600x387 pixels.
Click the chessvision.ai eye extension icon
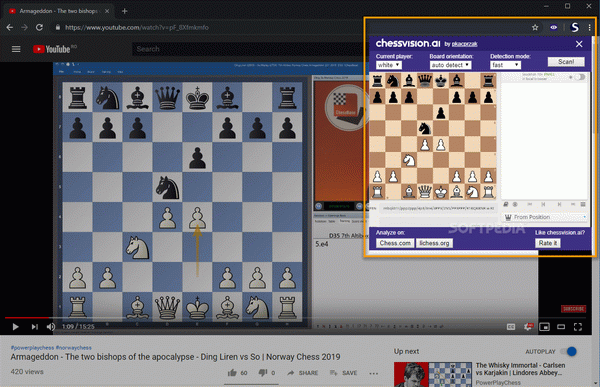pos(553,27)
